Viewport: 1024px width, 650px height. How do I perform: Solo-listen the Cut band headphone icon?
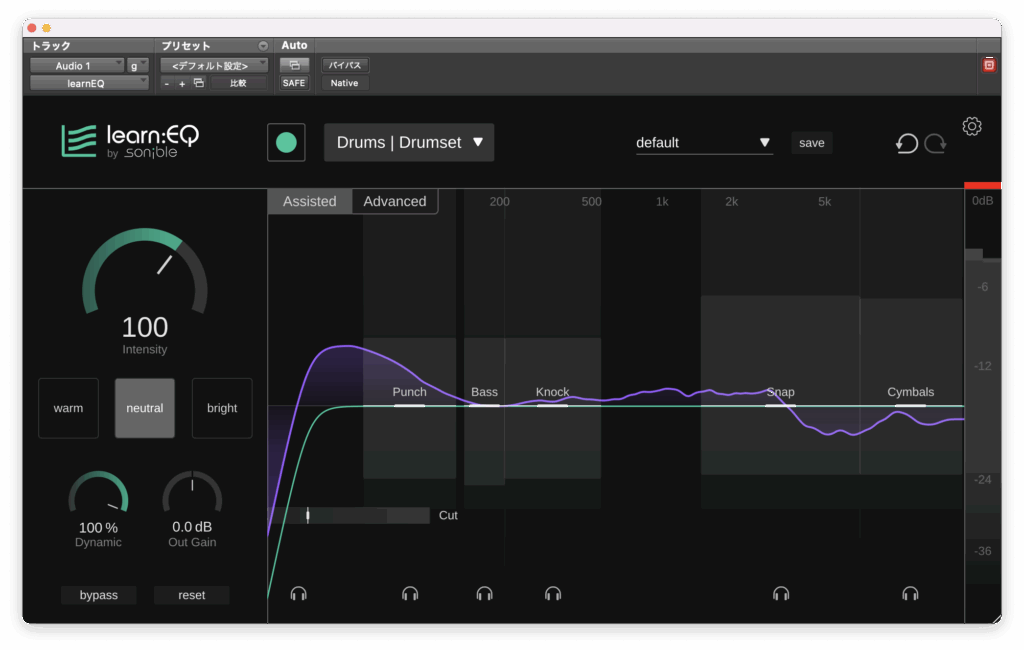click(298, 593)
